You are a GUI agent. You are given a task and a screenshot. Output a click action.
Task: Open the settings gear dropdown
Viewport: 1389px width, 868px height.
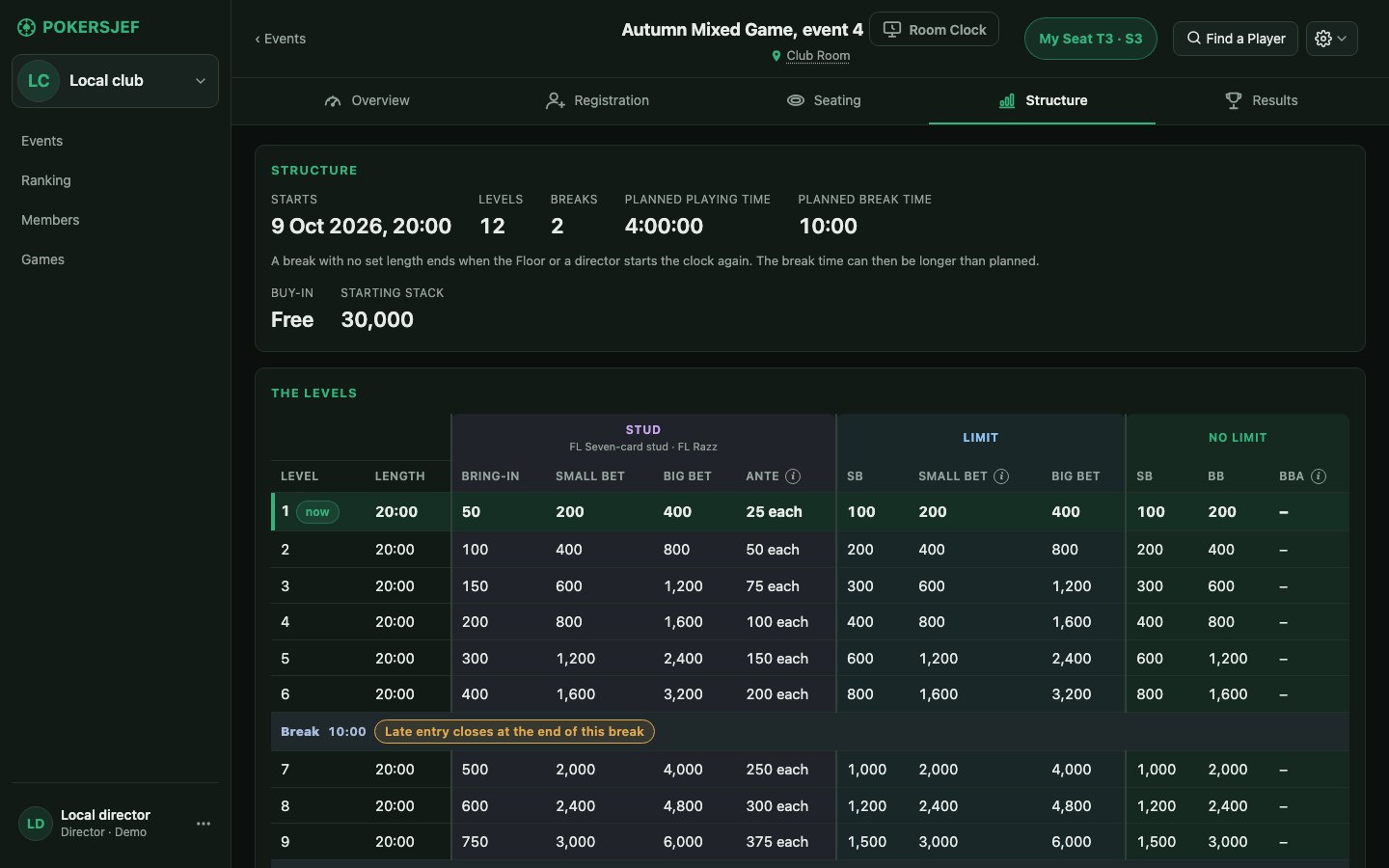[x=1332, y=39]
